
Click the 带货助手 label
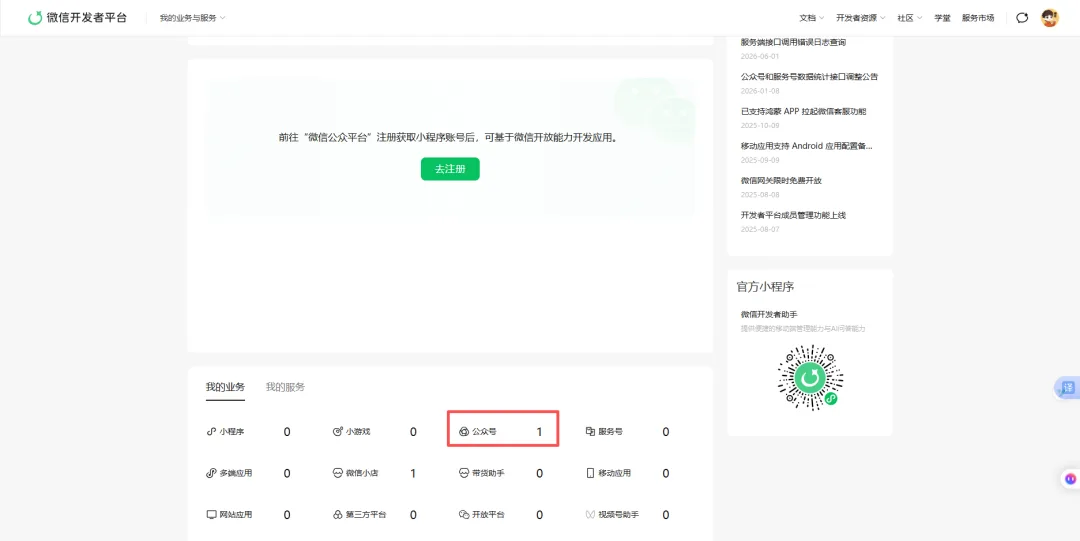(488, 473)
